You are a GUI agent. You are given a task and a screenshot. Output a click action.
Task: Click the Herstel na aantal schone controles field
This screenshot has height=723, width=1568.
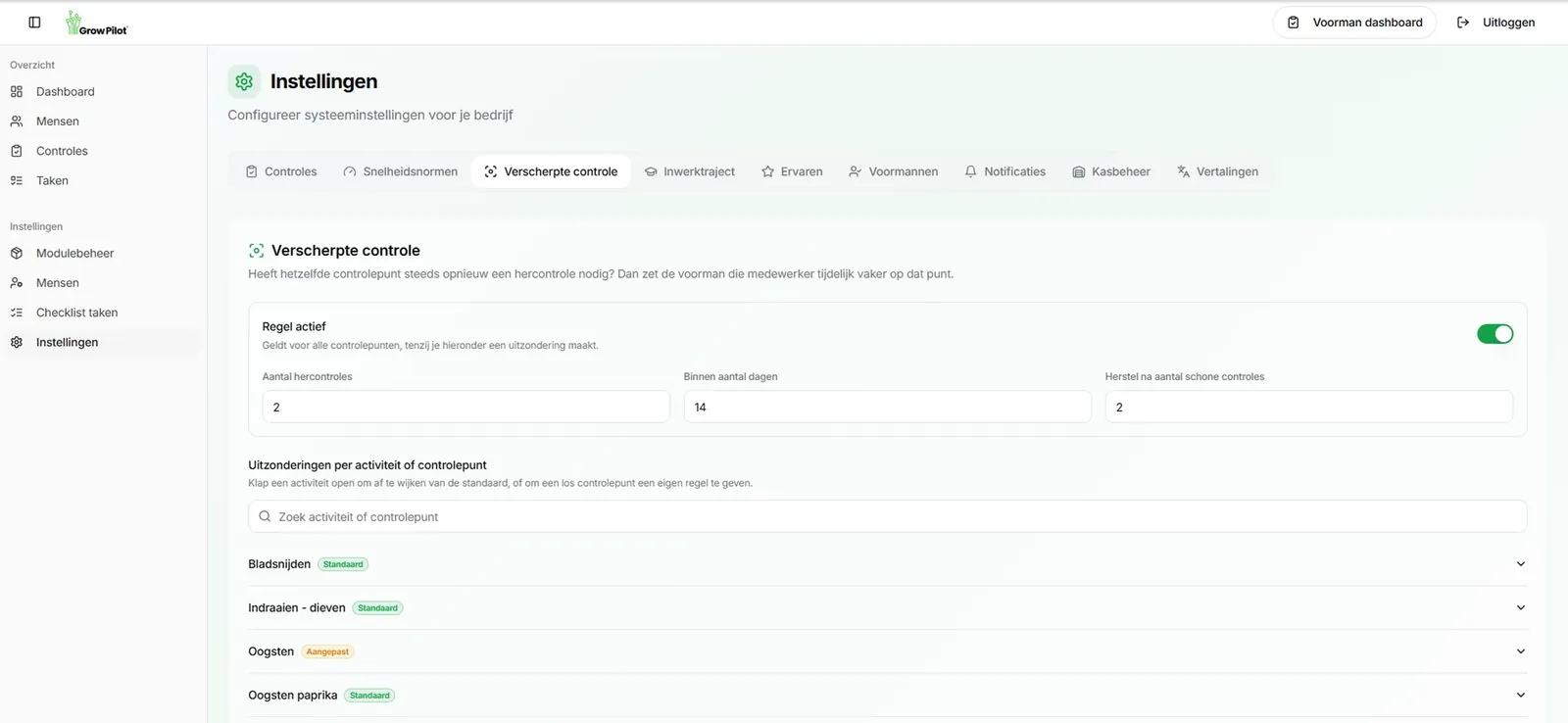click(1309, 407)
